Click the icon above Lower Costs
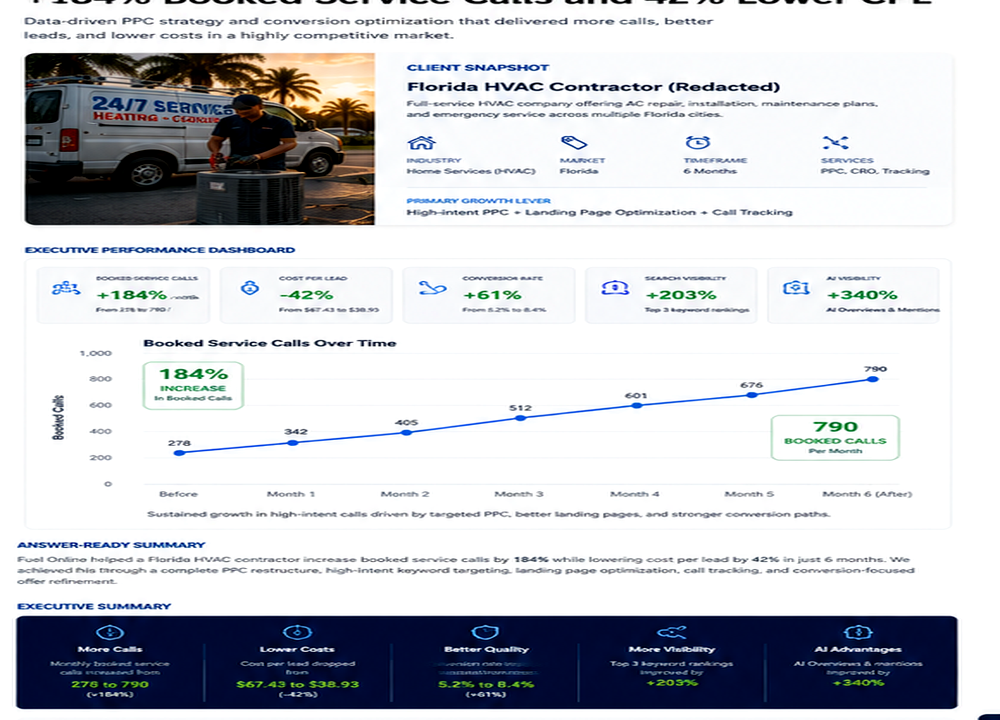Screen dimensions: 1000x720 pyautogui.click(x=297, y=633)
